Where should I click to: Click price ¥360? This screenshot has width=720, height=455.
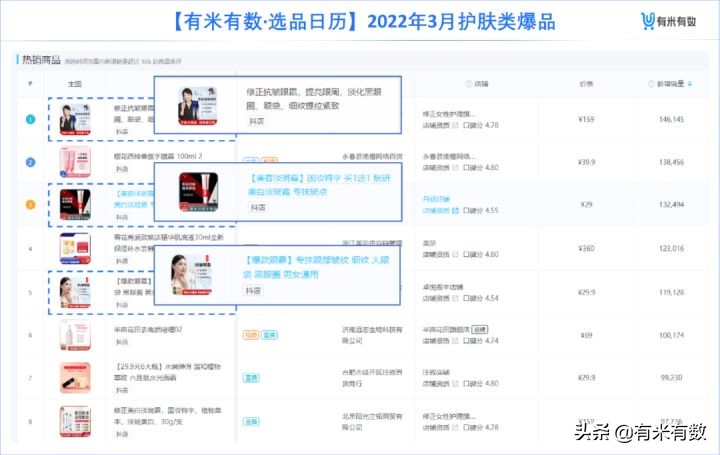586,248
